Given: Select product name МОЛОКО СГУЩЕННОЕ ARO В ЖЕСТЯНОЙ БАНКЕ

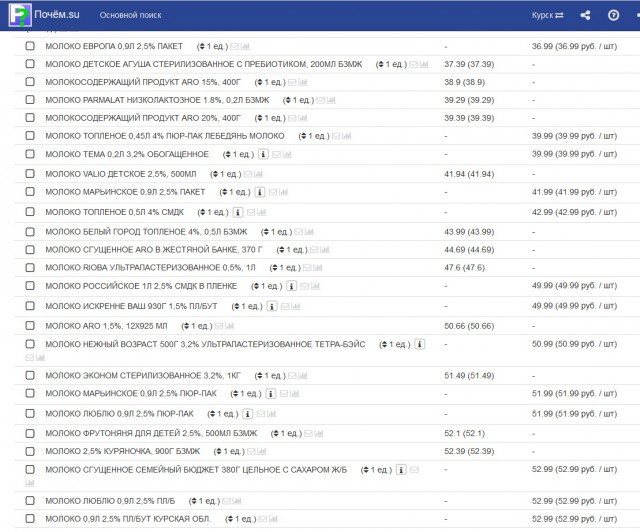Looking at the screenshot, I should tap(154, 249).
